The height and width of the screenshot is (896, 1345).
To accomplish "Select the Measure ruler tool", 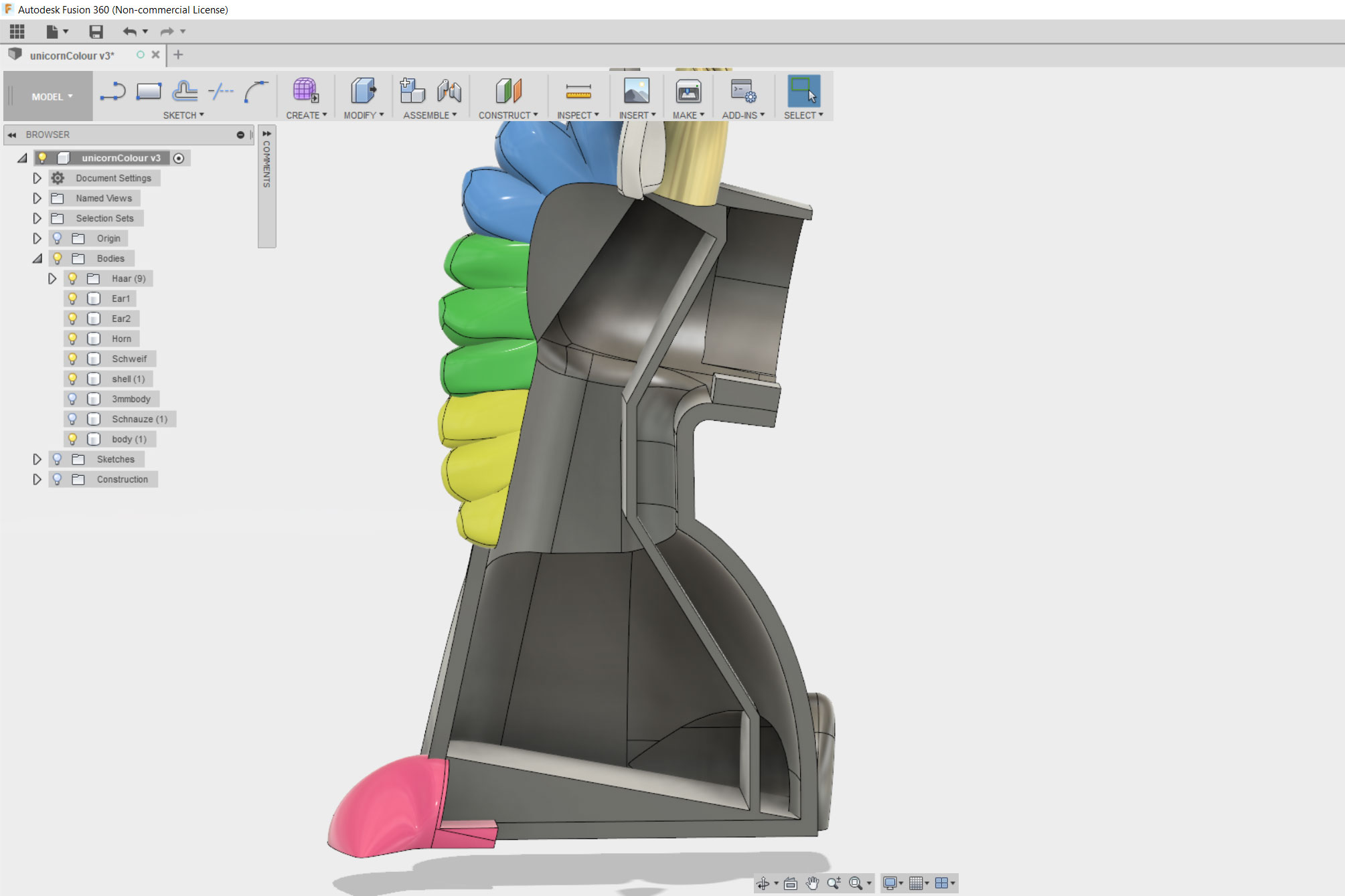I will point(578,91).
